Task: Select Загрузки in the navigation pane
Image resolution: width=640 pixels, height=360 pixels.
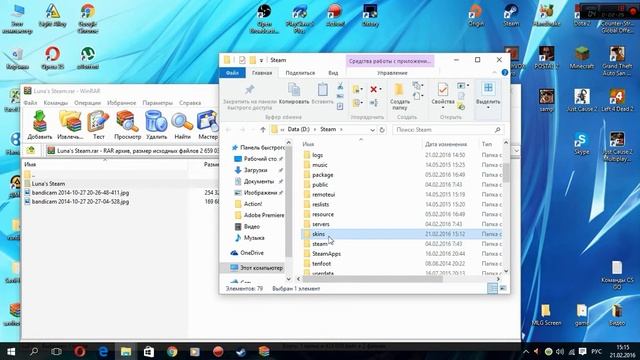Action: (256, 170)
